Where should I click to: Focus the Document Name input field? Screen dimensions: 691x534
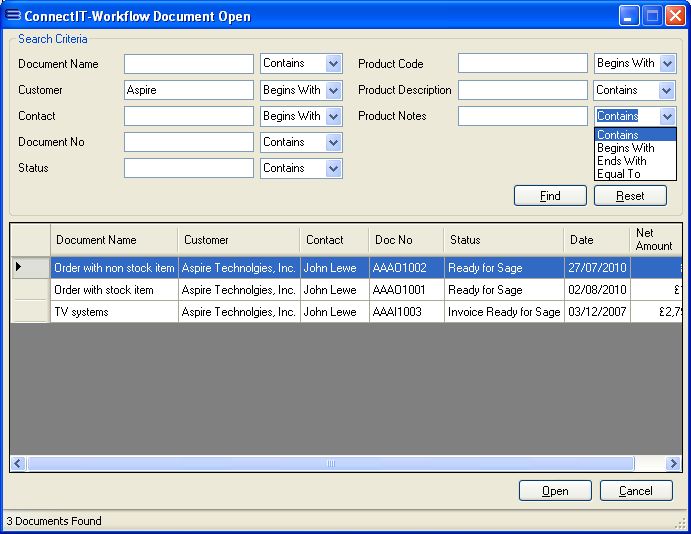tap(189, 64)
